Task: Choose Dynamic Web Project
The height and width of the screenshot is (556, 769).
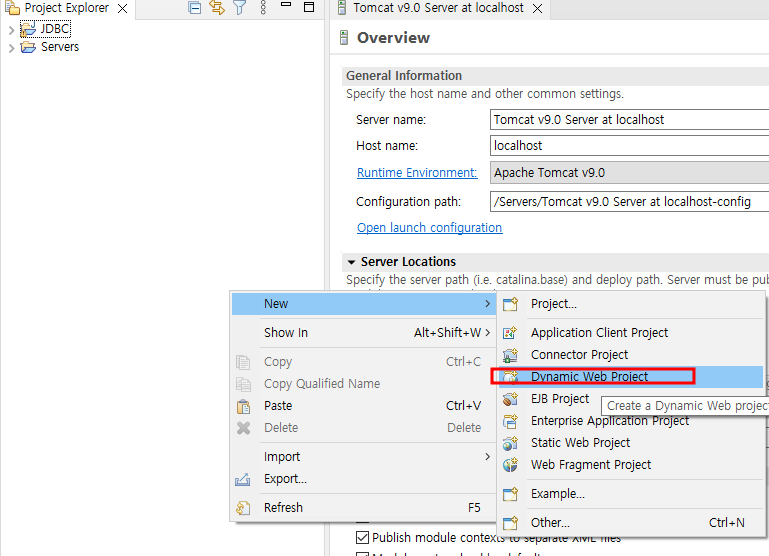Action: click(x=631, y=377)
